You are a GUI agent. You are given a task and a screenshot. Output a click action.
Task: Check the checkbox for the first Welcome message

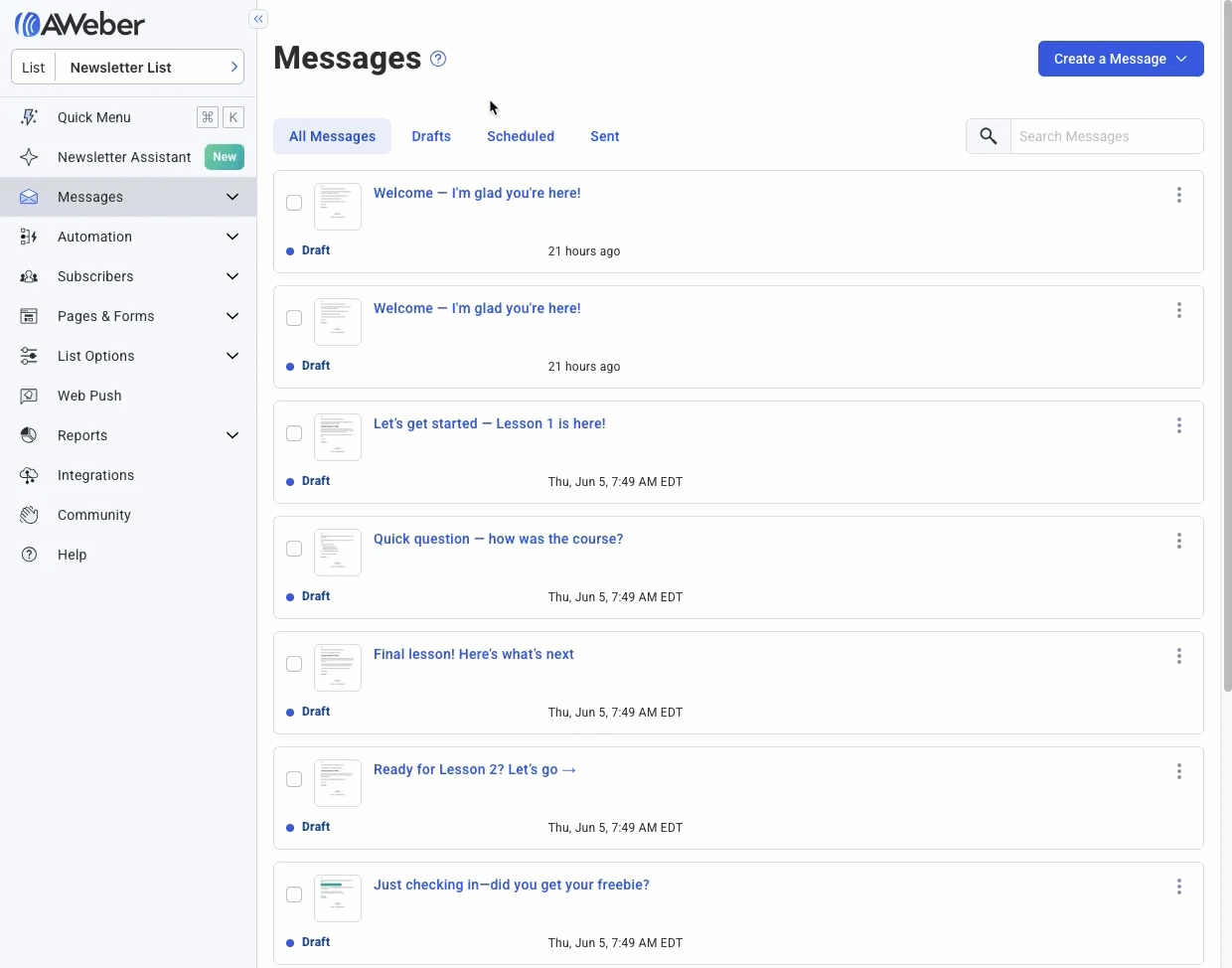point(294,203)
